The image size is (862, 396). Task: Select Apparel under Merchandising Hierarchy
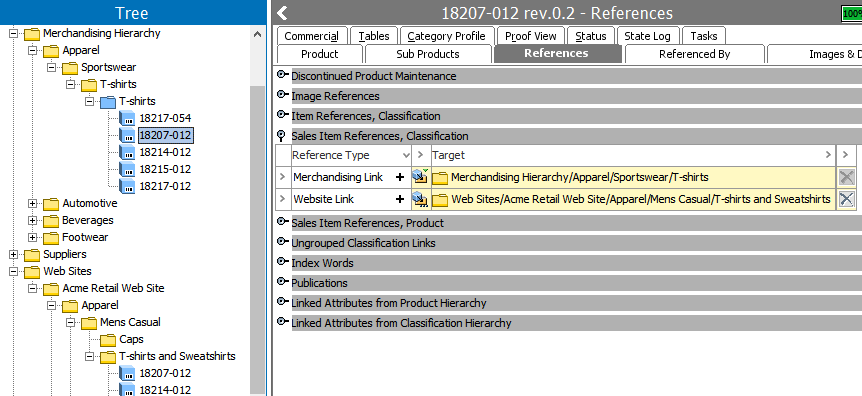(81, 51)
